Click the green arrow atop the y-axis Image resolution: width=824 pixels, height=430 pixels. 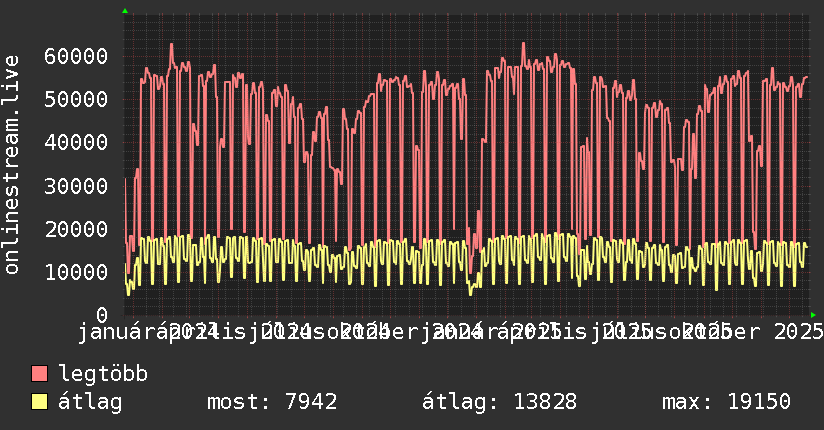[x=125, y=11]
